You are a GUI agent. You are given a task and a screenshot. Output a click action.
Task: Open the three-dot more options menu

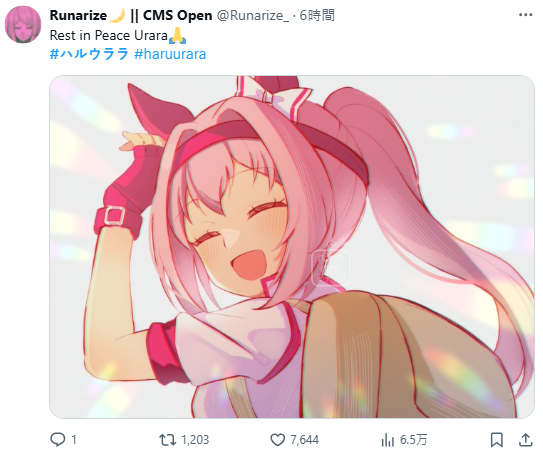pyautogui.click(x=525, y=15)
